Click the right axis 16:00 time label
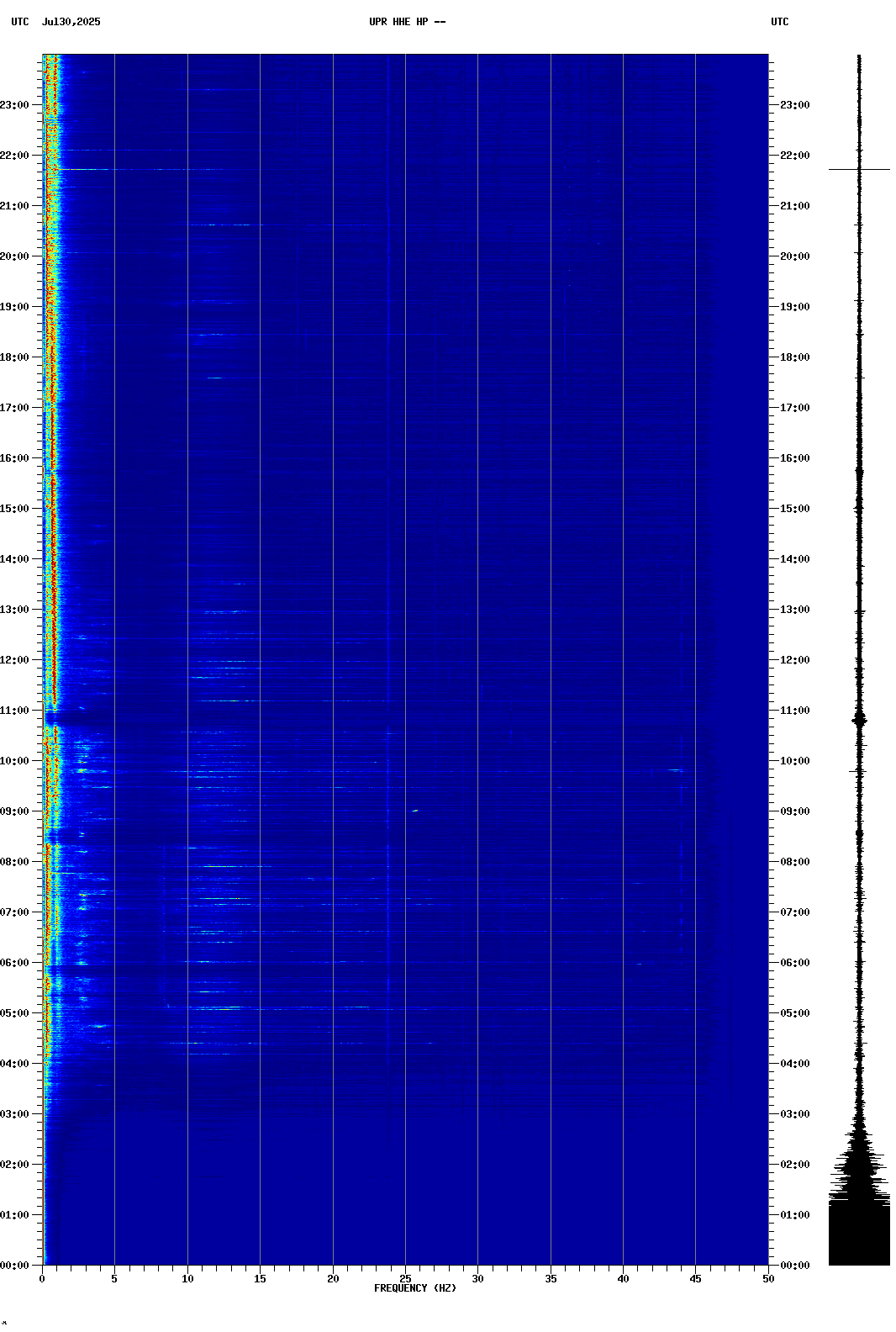896x1332 pixels. coord(795,458)
